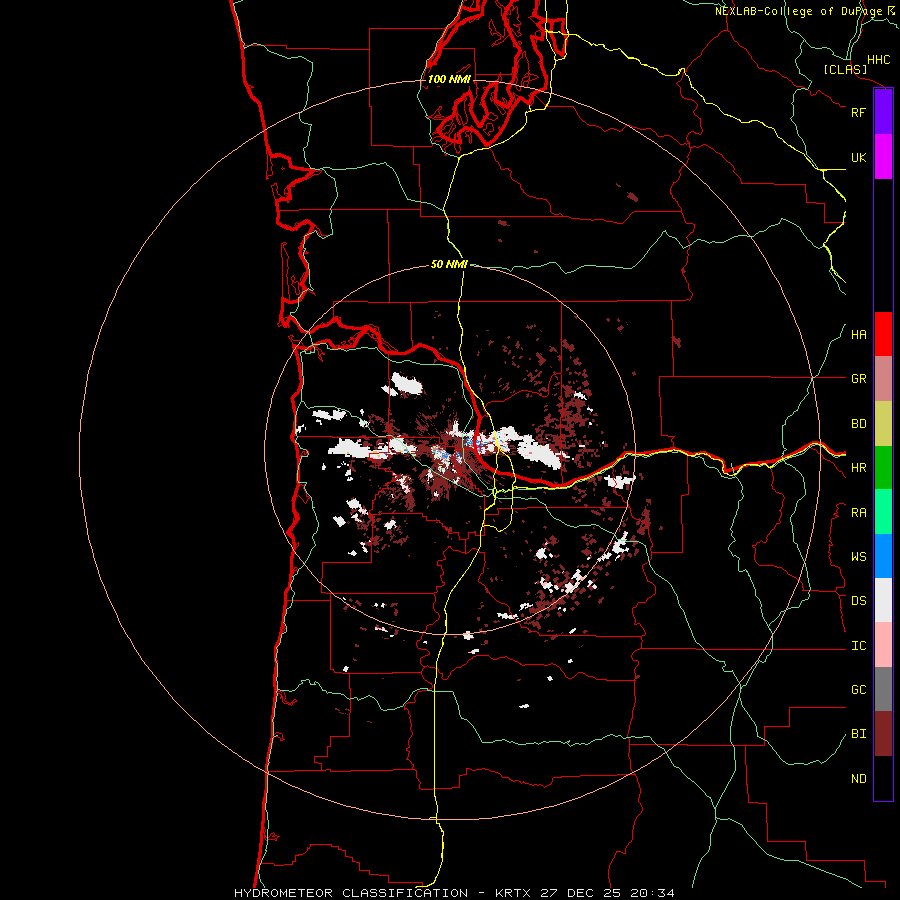Click the purple RF legend swatch

(x=883, y=112)
